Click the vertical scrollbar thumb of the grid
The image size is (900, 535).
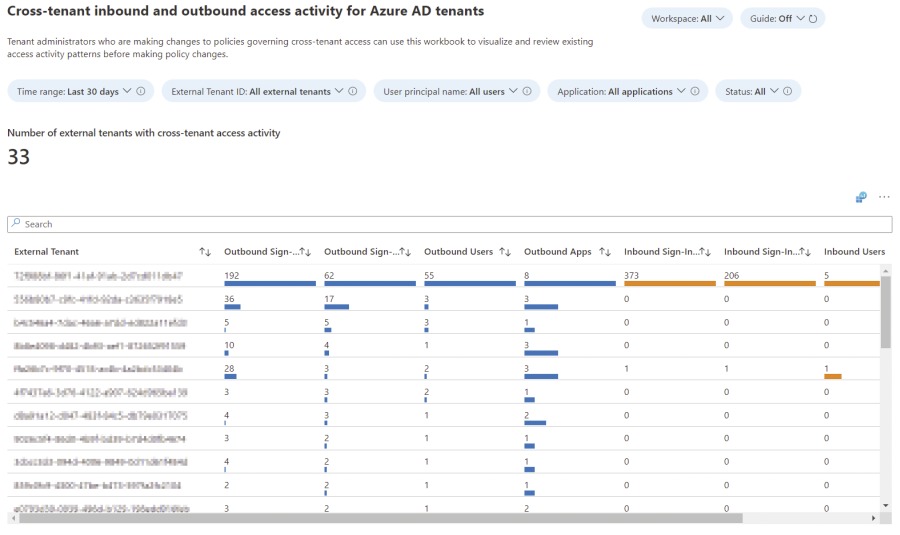click(886, 311)
